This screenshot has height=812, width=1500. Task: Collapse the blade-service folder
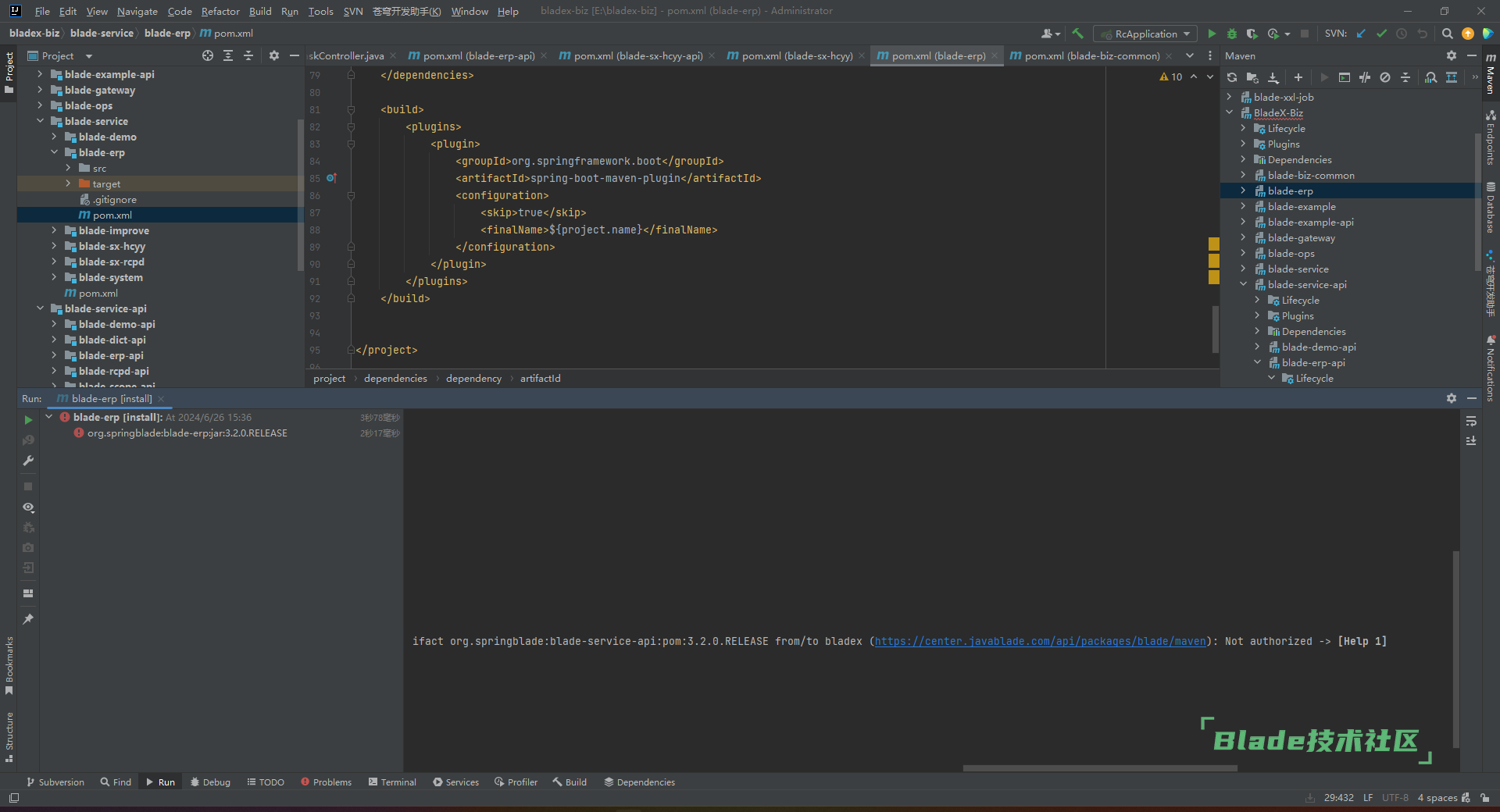click(x=40, y=121)
